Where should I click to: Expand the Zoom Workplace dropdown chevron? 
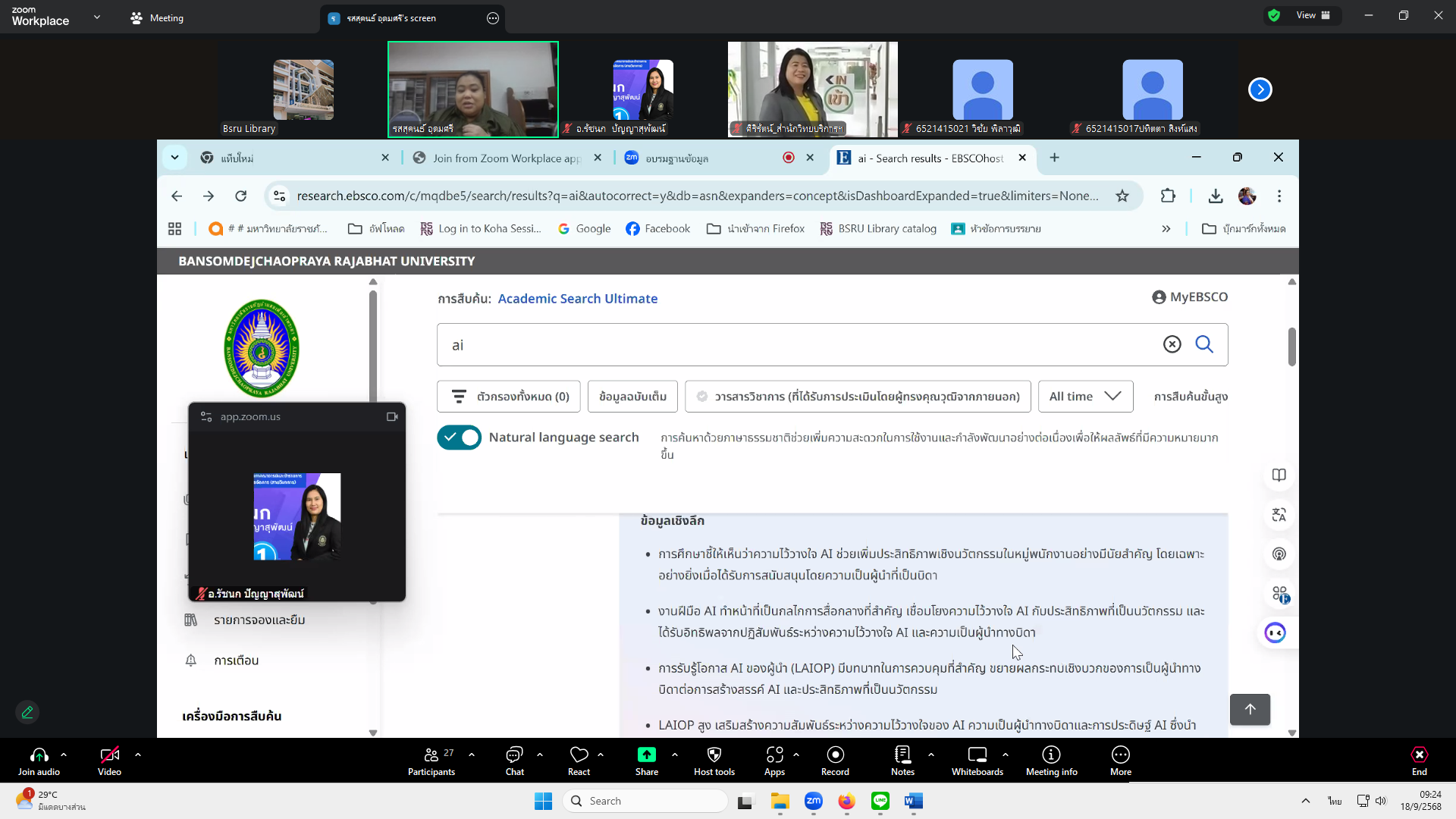coord(96,17)
